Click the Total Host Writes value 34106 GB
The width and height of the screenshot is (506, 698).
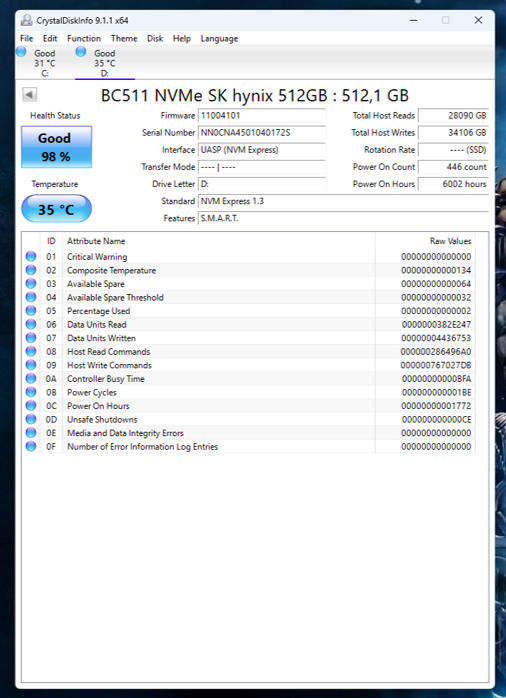click(x=453, y=133)
